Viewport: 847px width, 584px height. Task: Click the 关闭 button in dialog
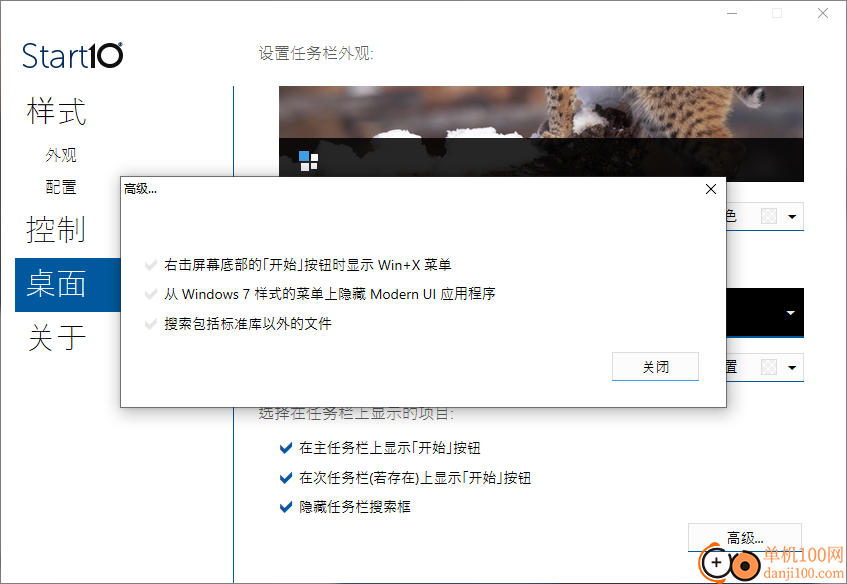coord(655,367)
